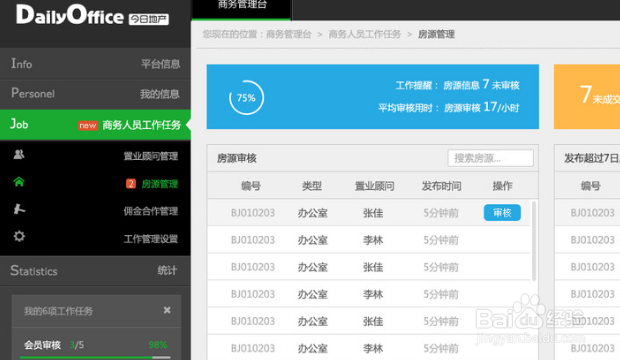
Task: Open the Personel 我的信息 menu
Action: pyautogui.click(x=95, y=94)
